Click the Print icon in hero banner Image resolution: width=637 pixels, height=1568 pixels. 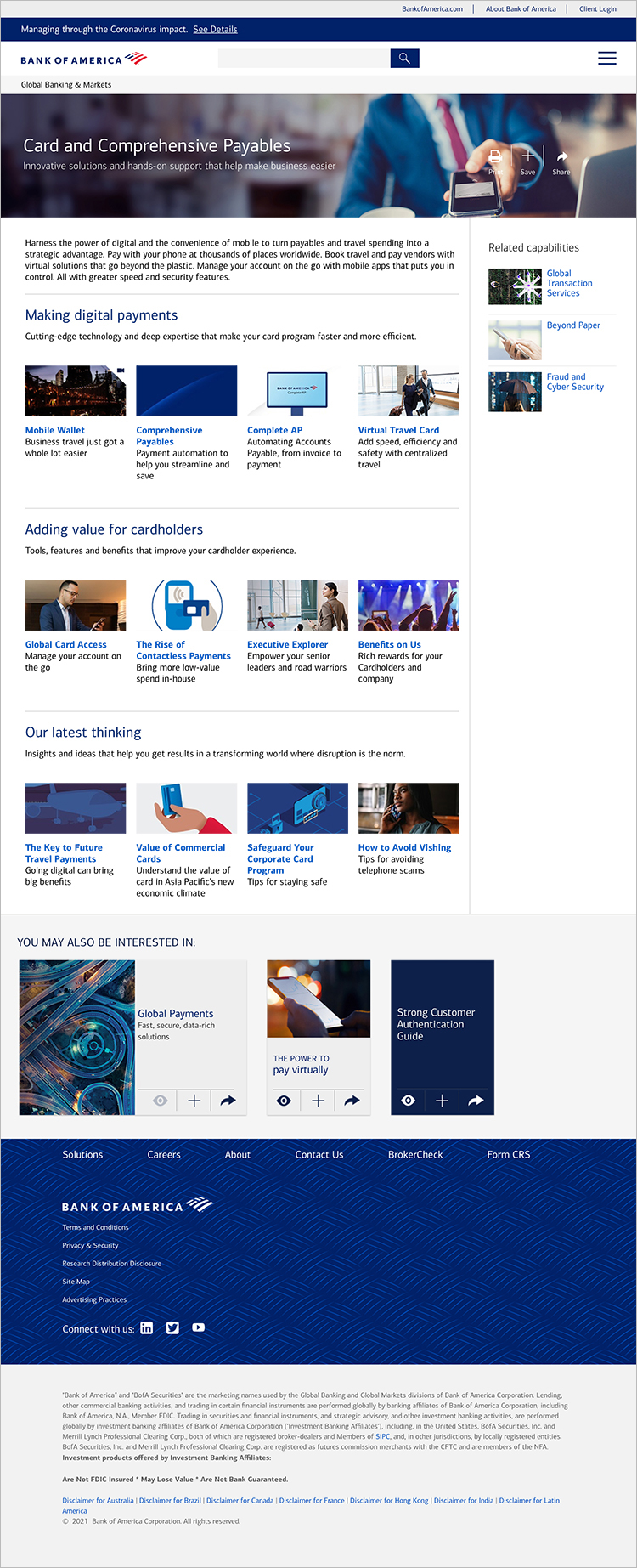click(x=495, y=157)
